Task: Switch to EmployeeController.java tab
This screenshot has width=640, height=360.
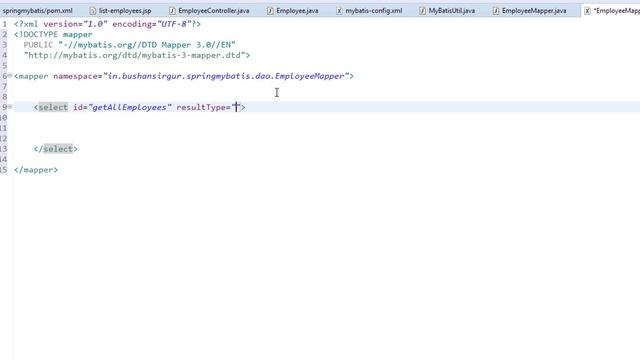Action: 213,11
